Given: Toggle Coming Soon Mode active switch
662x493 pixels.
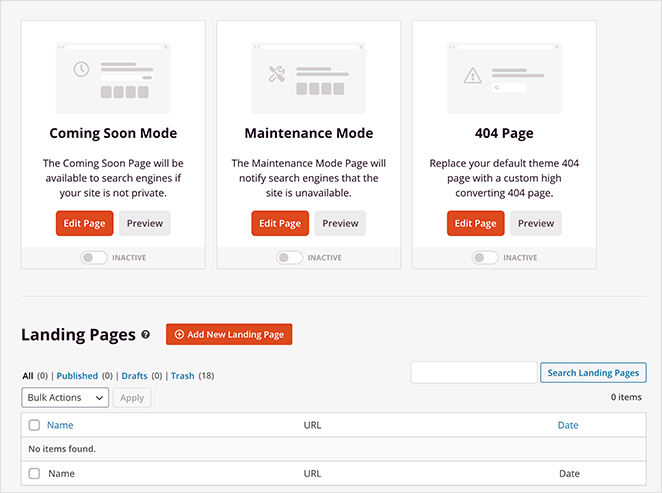Looking at the screenshot, I should pyautogui.click(x=94, y=258).
